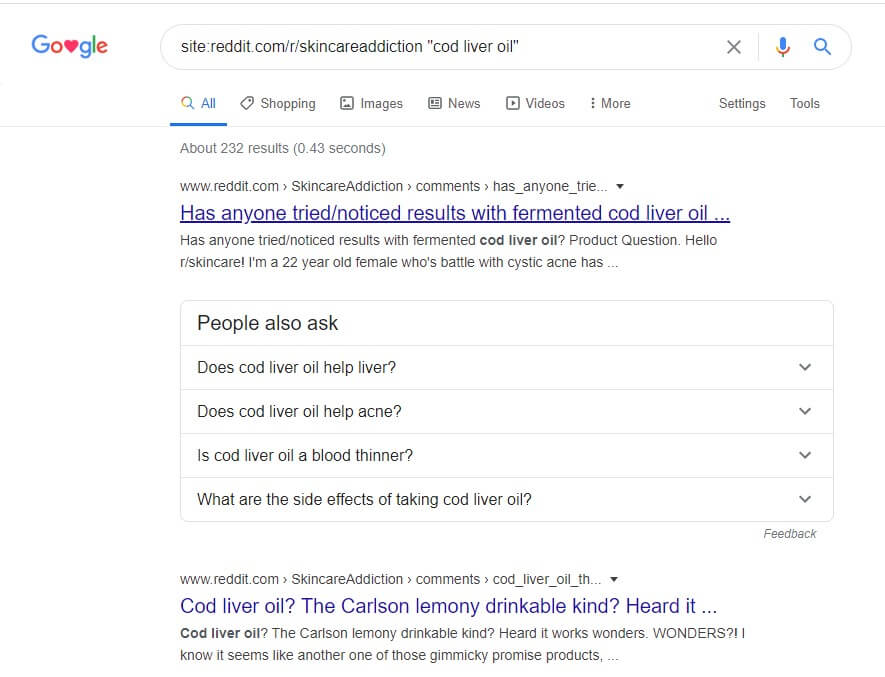Switch to the Images tab
The height and width of the screenshot is (677, 885).
[x=371, y=103]
